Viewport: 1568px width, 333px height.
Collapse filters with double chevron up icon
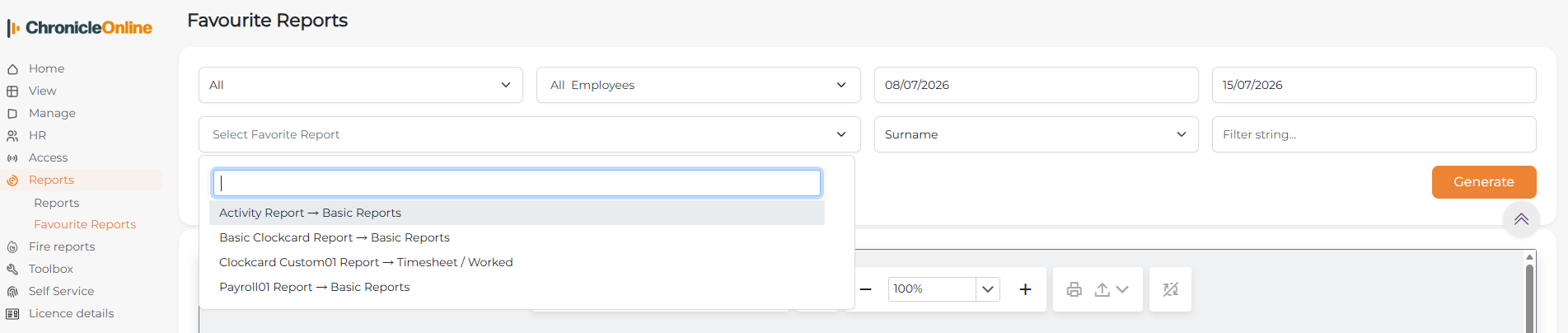tap(1521, 219)
